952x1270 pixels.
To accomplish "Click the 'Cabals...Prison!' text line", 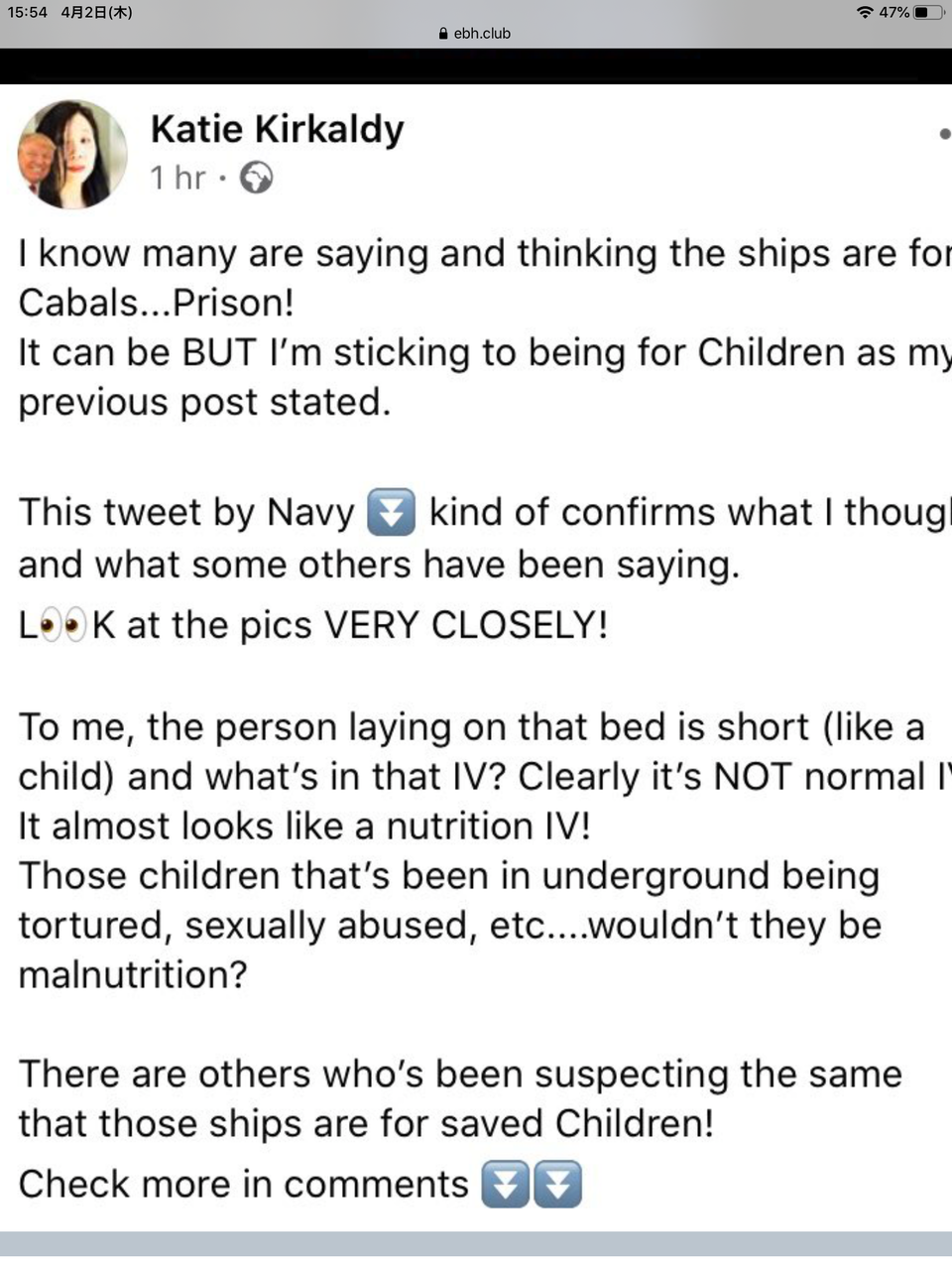I will [x=156, y=303].
